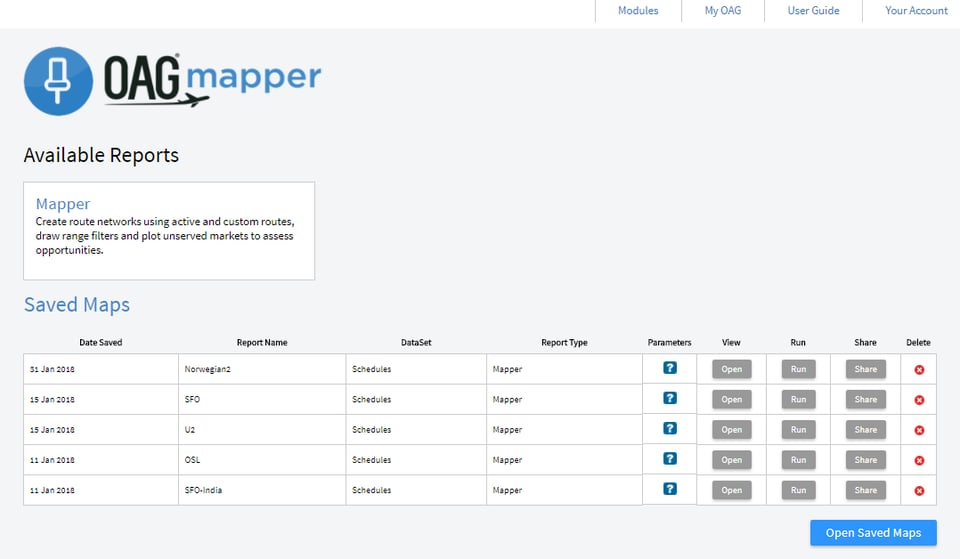Image resolution: width=960 pixels, height=559 pixels.
Task: Open the SFO-India map
Action: (732, 490)
